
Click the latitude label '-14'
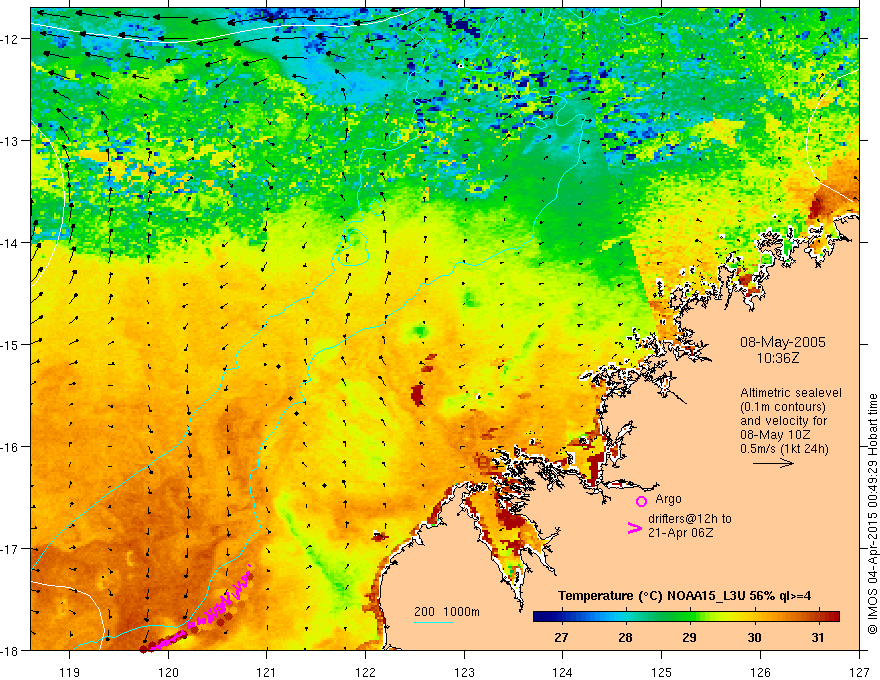coord(11,243)
